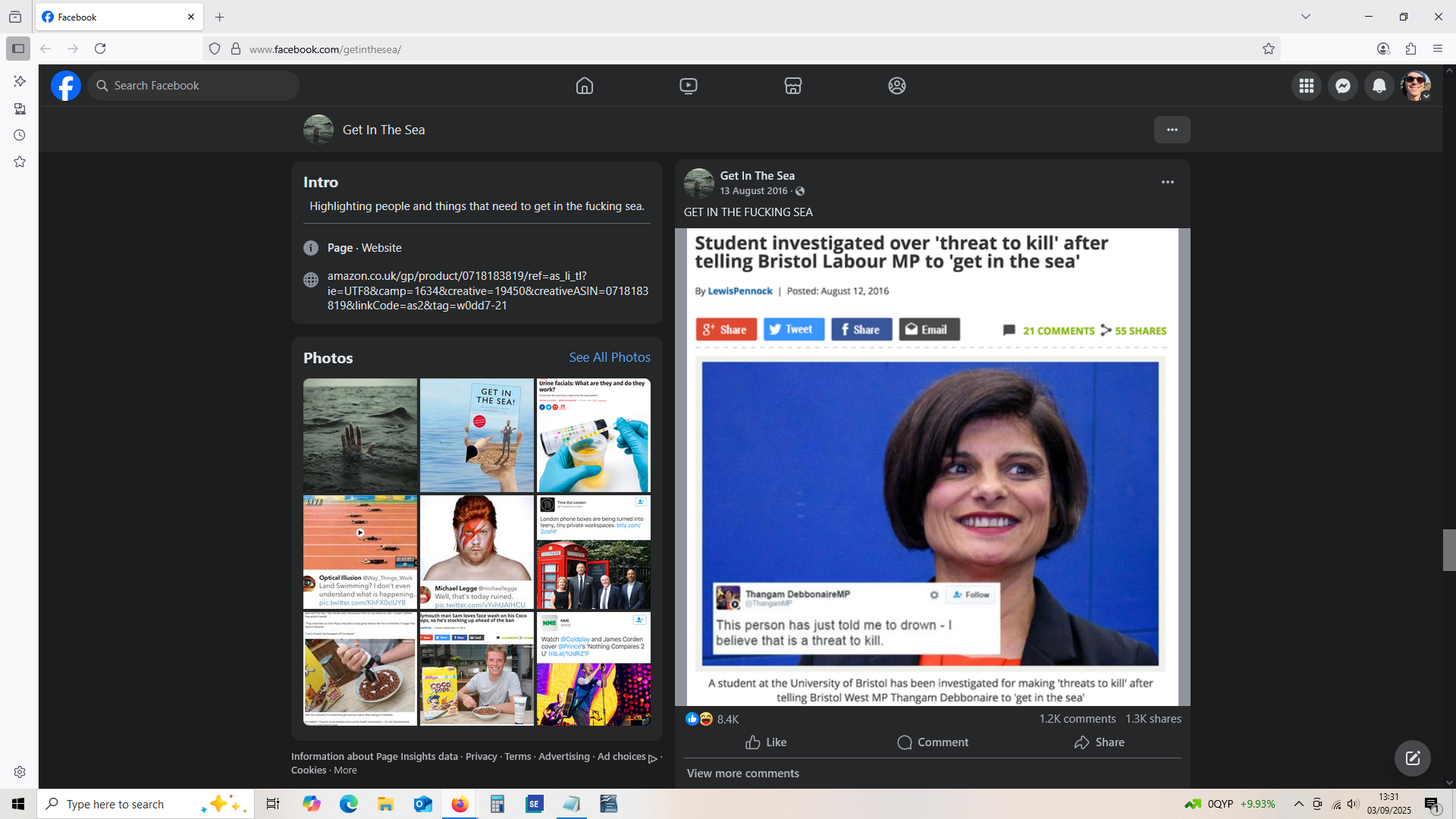The height and width of the screenshot is (819, 1456).
Task: Open the Facebook apps grid menu
Action: (1307, 86)
